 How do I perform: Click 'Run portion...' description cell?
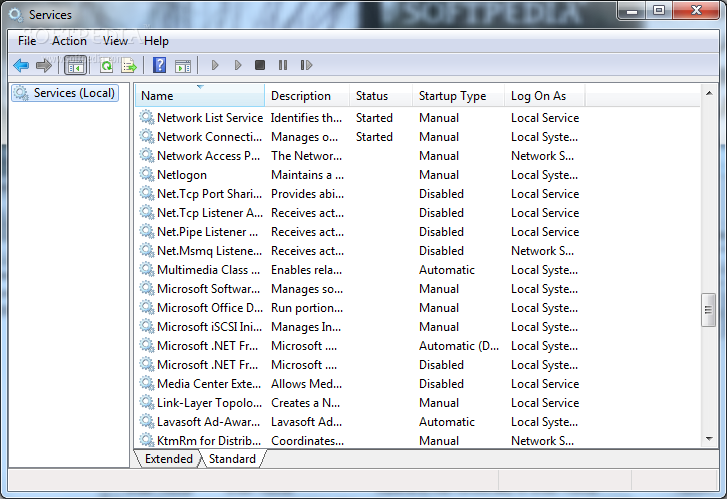(x=307, y=308)
